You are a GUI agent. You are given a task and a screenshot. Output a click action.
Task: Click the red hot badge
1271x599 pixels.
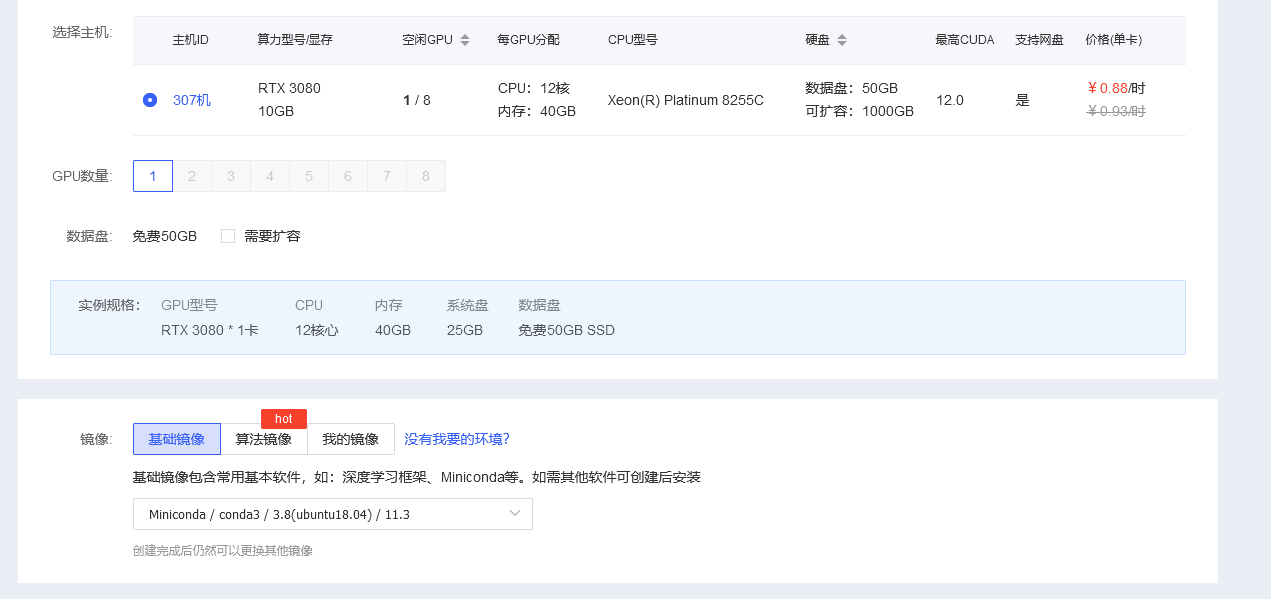(x=284, y=419)
